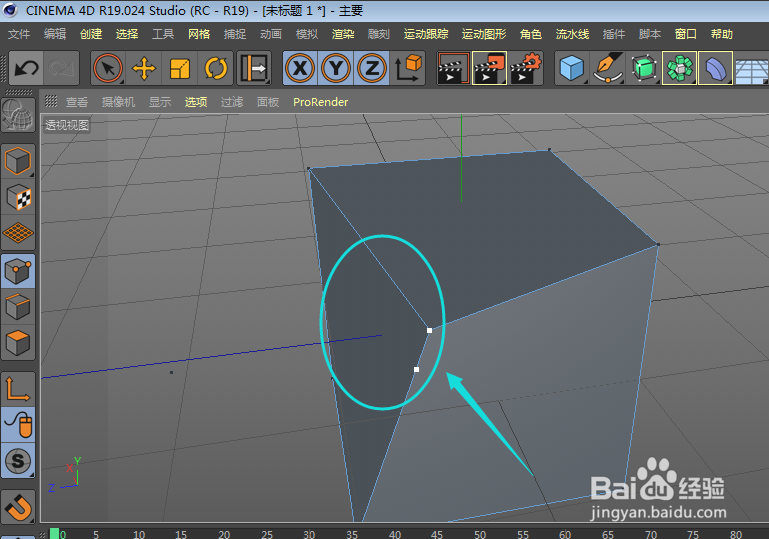Open the 流水线 menu
The image size is (769, 539).
[572, 34]
